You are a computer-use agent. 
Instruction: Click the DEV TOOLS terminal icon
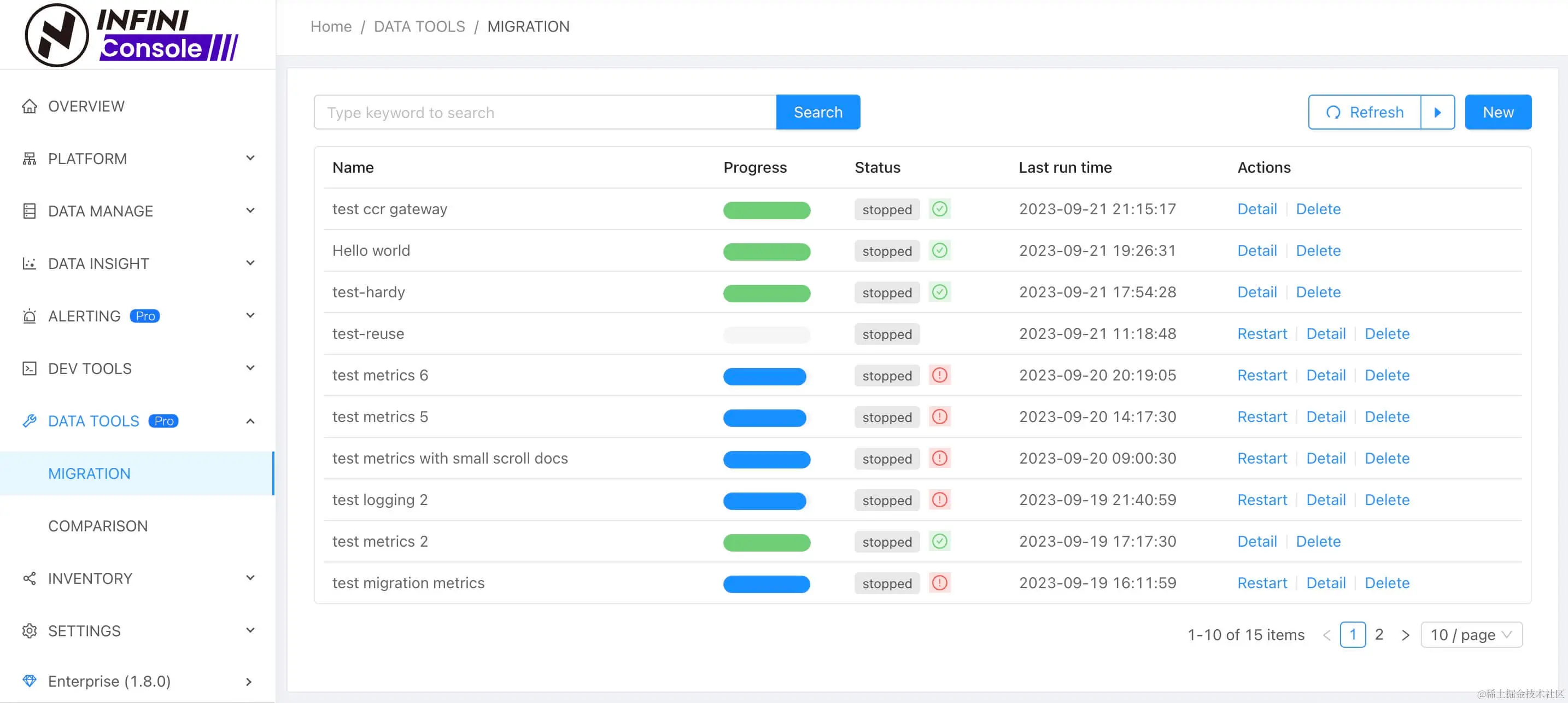click(x=29, y=369)
